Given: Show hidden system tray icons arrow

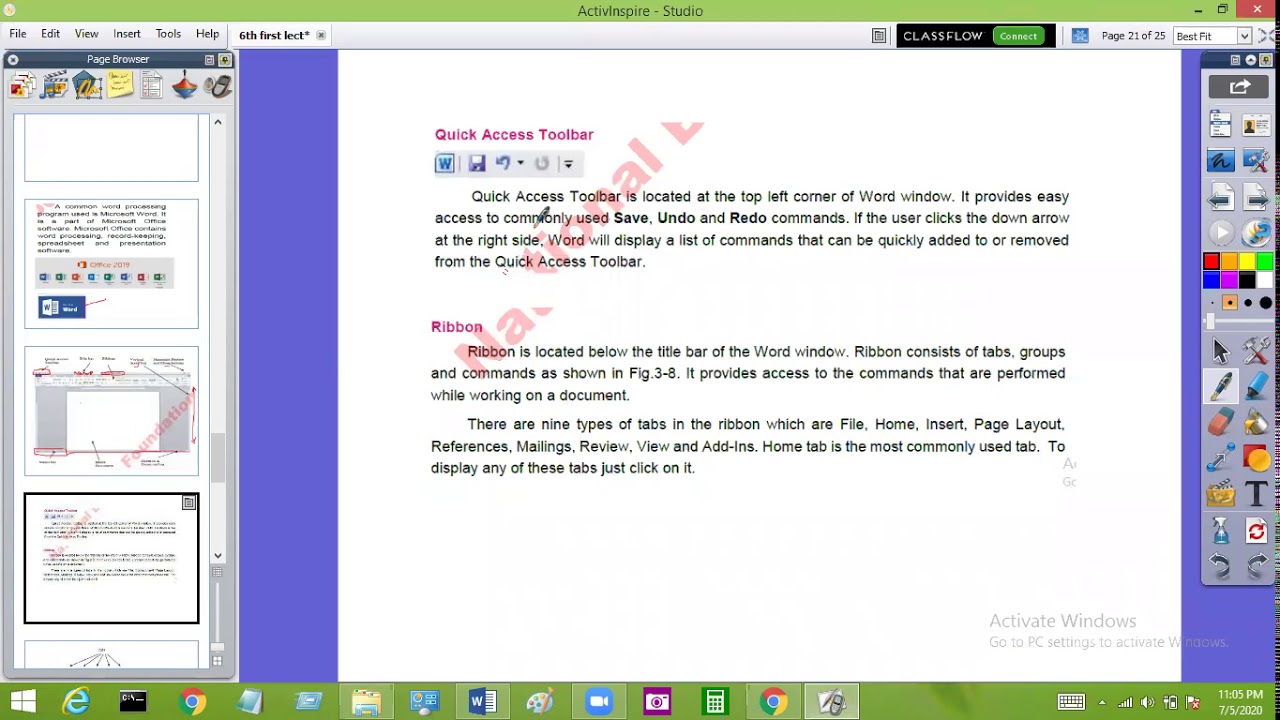Looking at the screenshot, I should coord(1102,702).
